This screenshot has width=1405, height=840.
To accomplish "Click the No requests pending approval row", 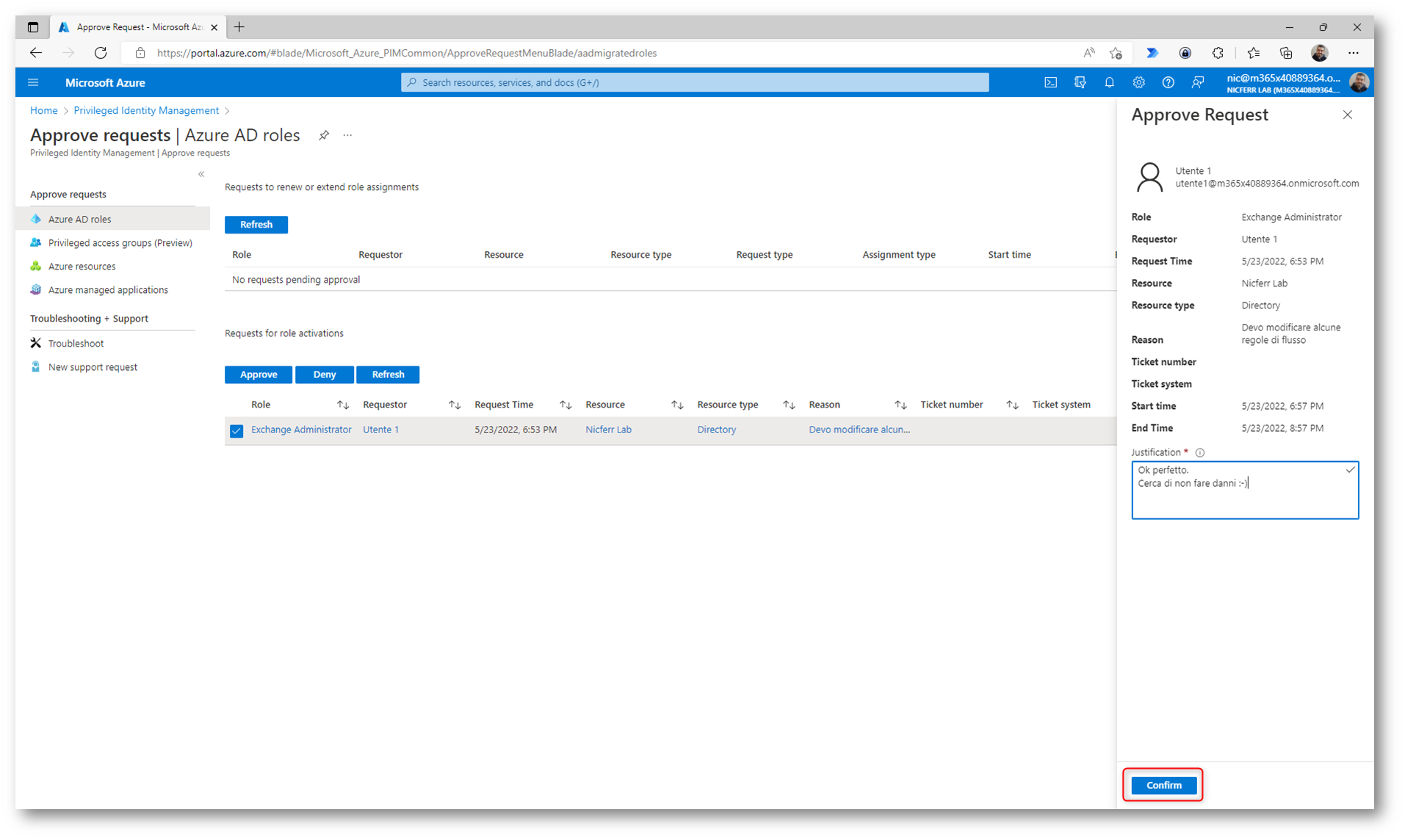I will pyautogui.click(x=670, y=279).
